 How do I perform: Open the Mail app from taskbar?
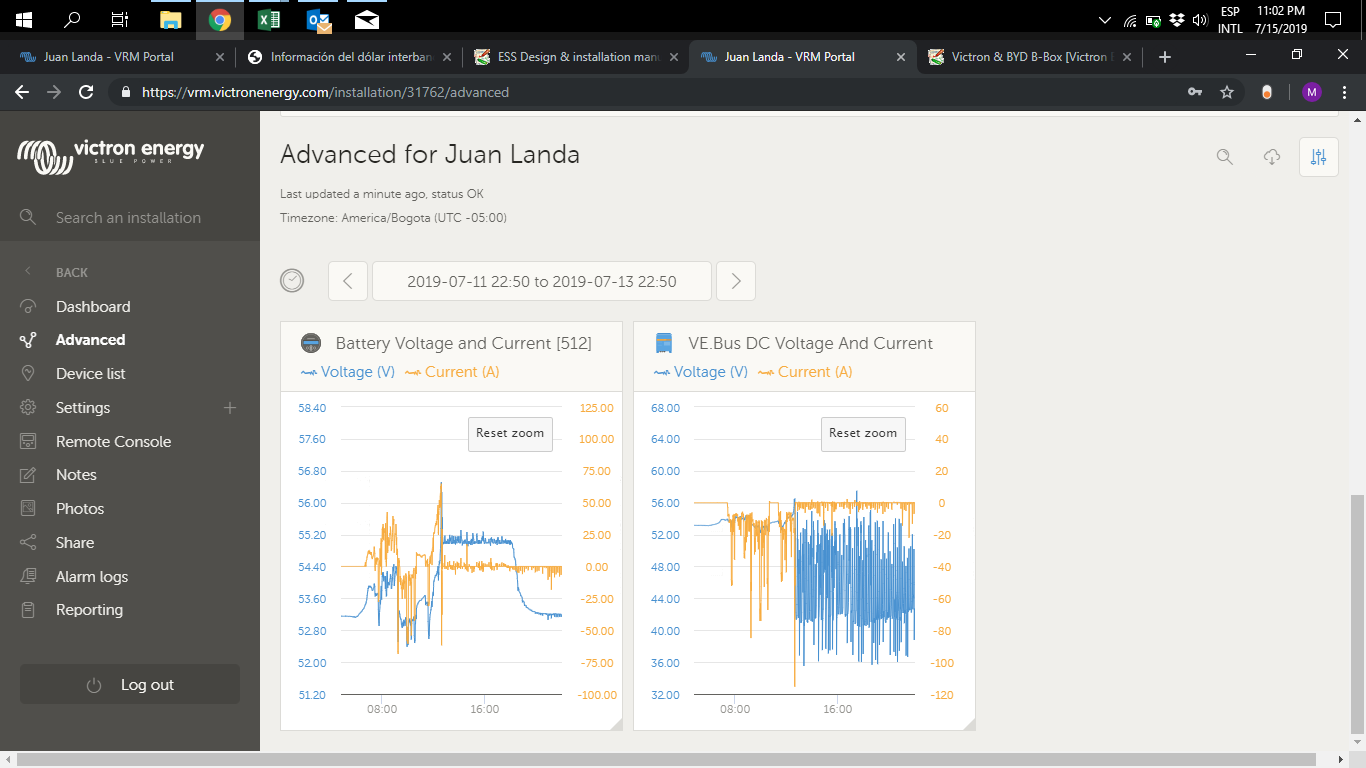coord(367,19)
